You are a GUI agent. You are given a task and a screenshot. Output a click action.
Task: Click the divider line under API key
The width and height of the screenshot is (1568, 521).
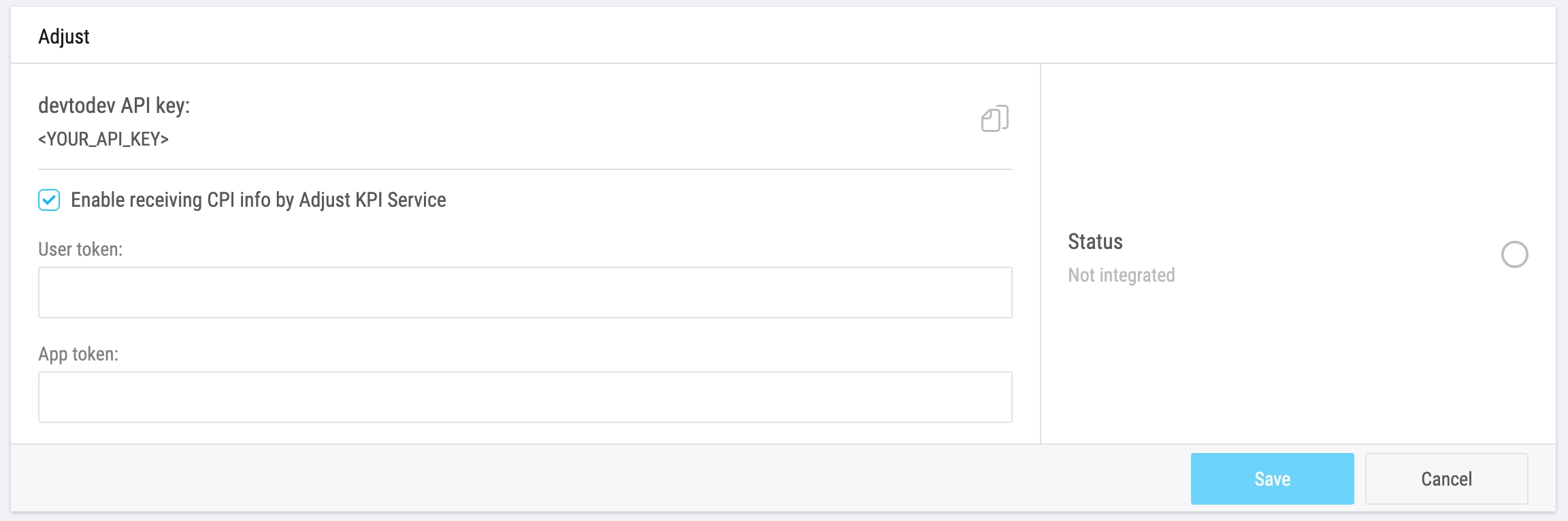pos(525,169)
